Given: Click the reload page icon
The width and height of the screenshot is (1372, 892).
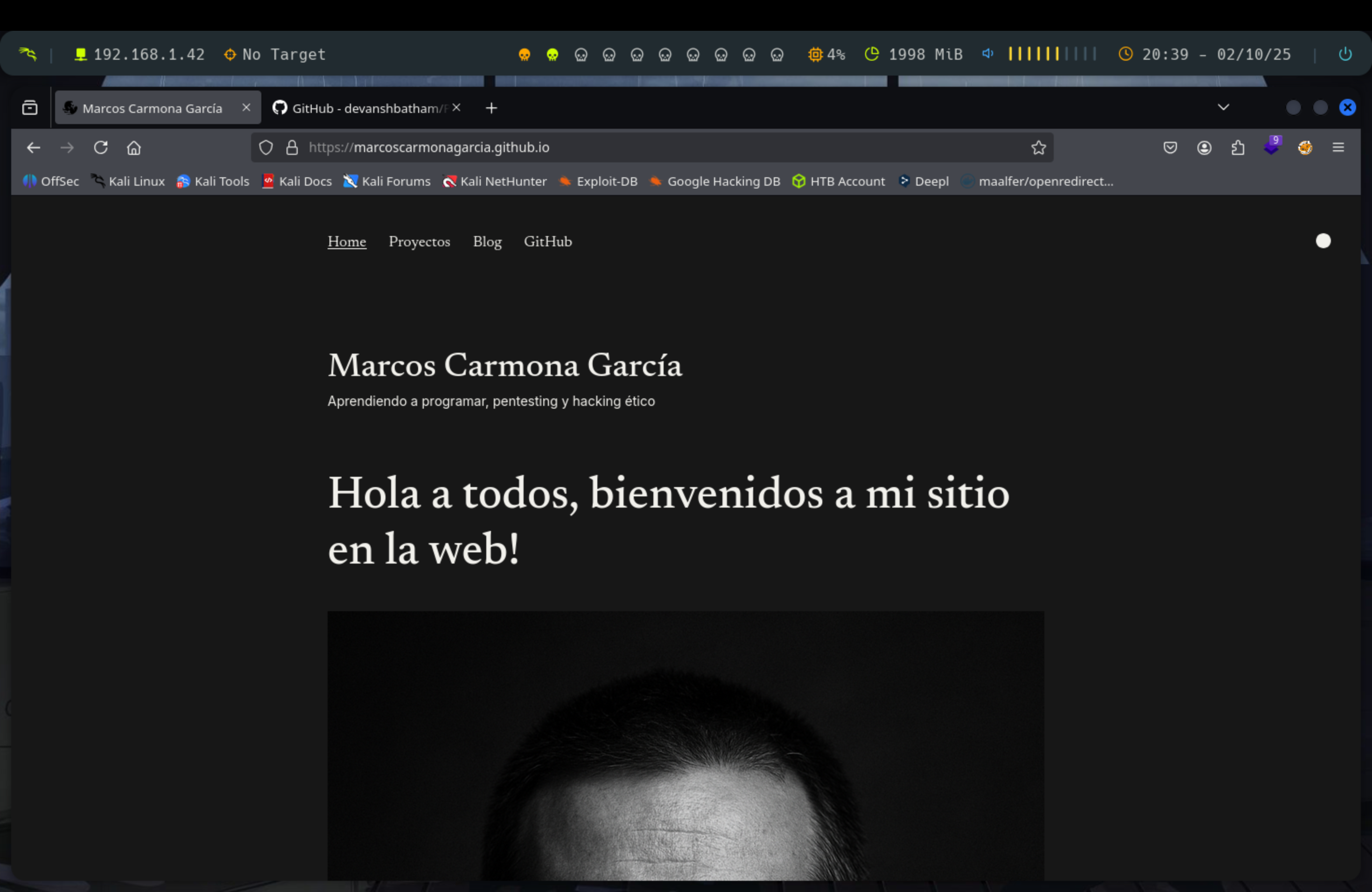Looking at the screenshot, I should tap(101, 147).
